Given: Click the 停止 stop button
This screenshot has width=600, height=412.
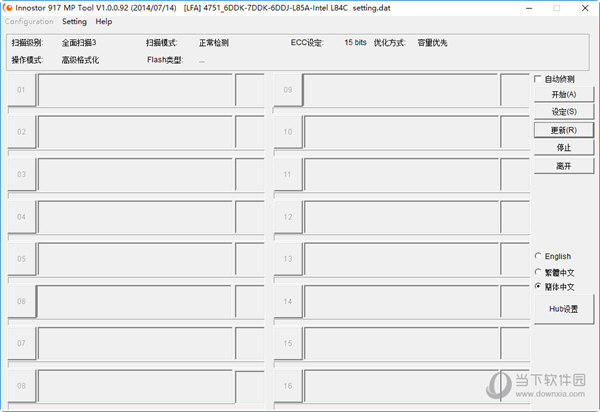Looking at the screenshot, I should (564, 148).
